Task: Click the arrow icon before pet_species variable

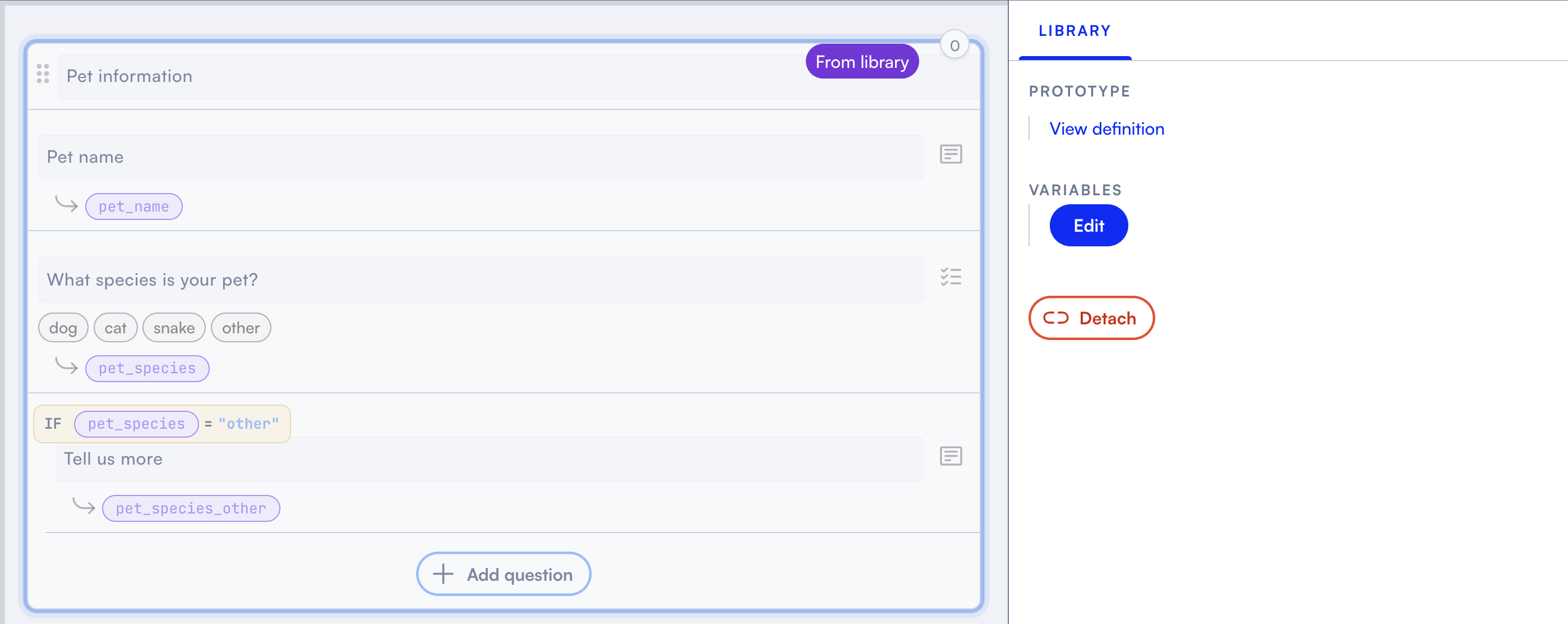Action: [x=66, y=366]
